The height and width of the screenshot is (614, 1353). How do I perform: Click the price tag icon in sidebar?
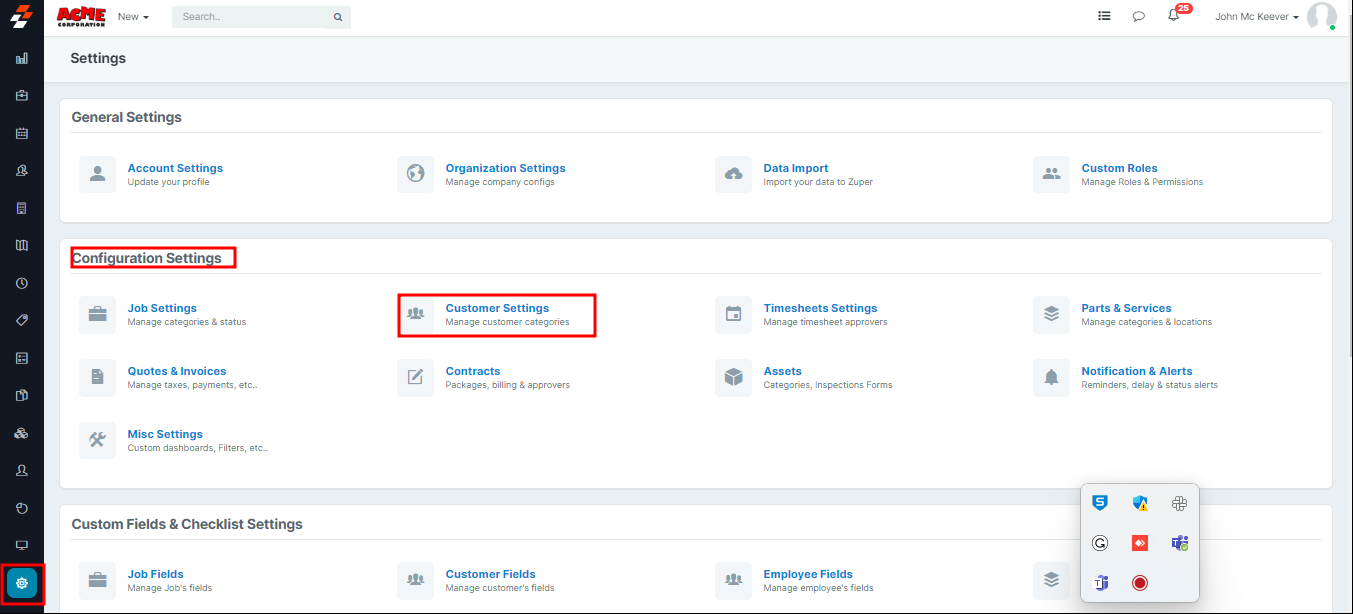click(22, 320)
